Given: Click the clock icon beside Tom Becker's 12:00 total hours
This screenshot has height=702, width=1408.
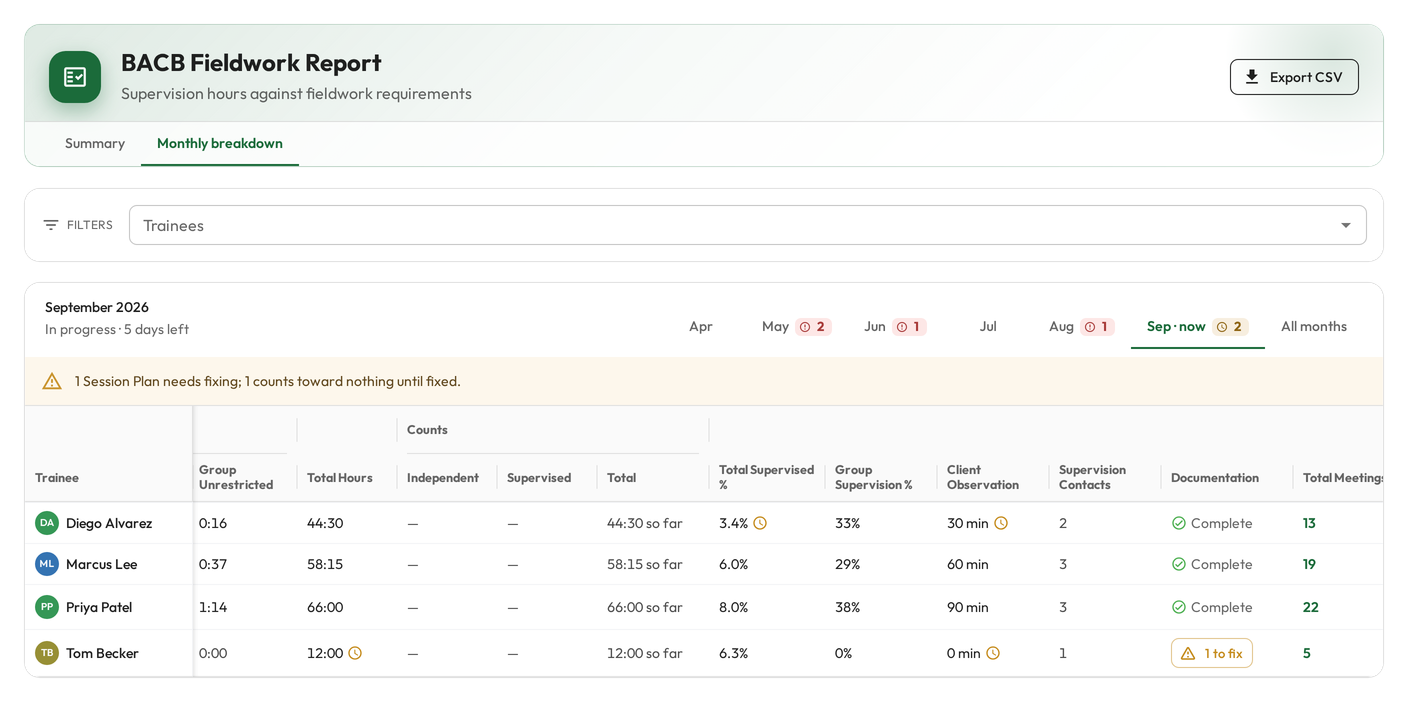Looking at the screenshot, I should pos(355,653).
